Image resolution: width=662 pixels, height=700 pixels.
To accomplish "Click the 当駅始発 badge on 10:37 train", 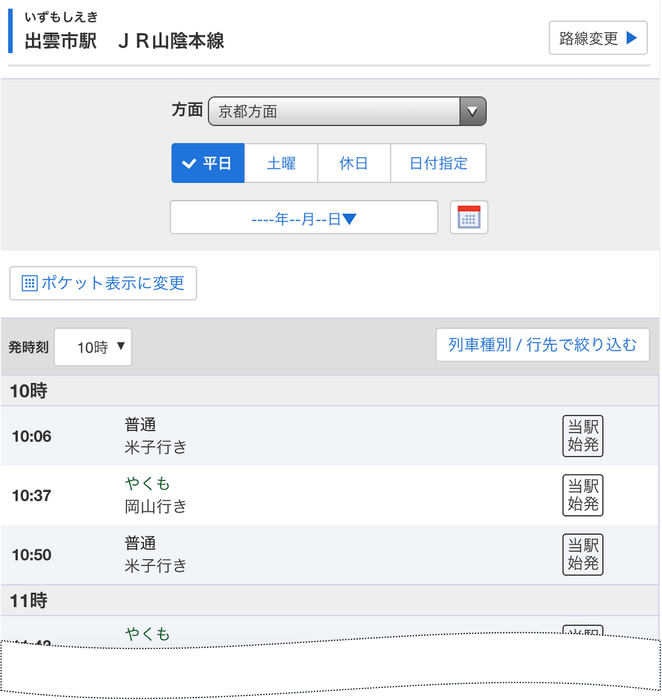I will point(582,495).
